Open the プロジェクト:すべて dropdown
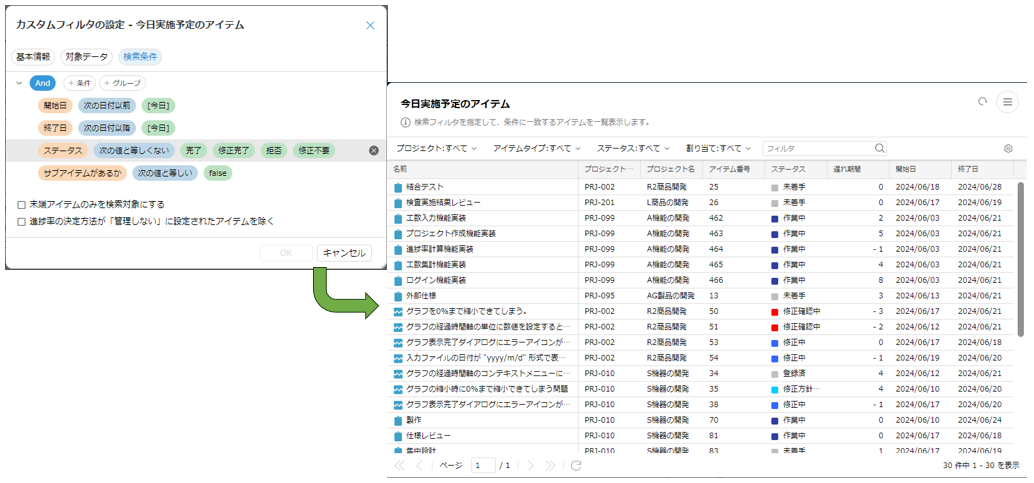 (x=436, y=149)
